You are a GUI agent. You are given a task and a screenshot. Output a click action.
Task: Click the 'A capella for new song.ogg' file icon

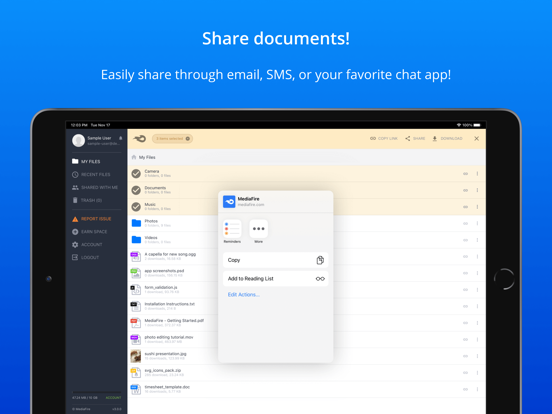click(x=136, y=256)
